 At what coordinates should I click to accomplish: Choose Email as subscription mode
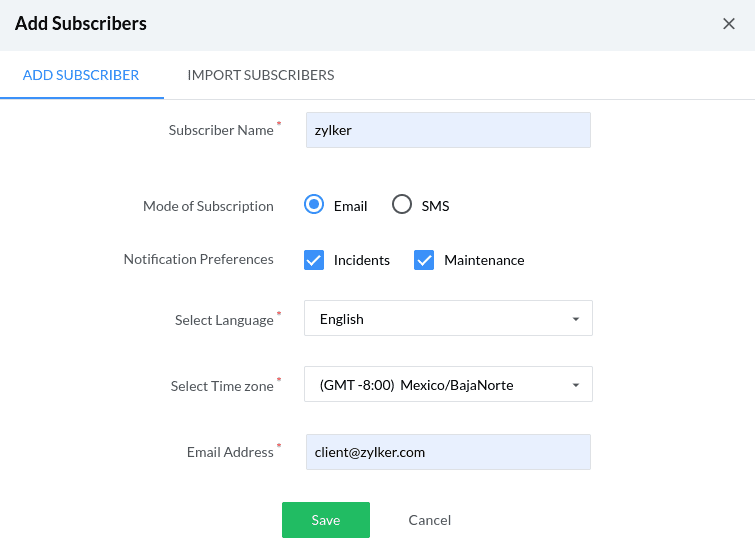tap(314, 205)
